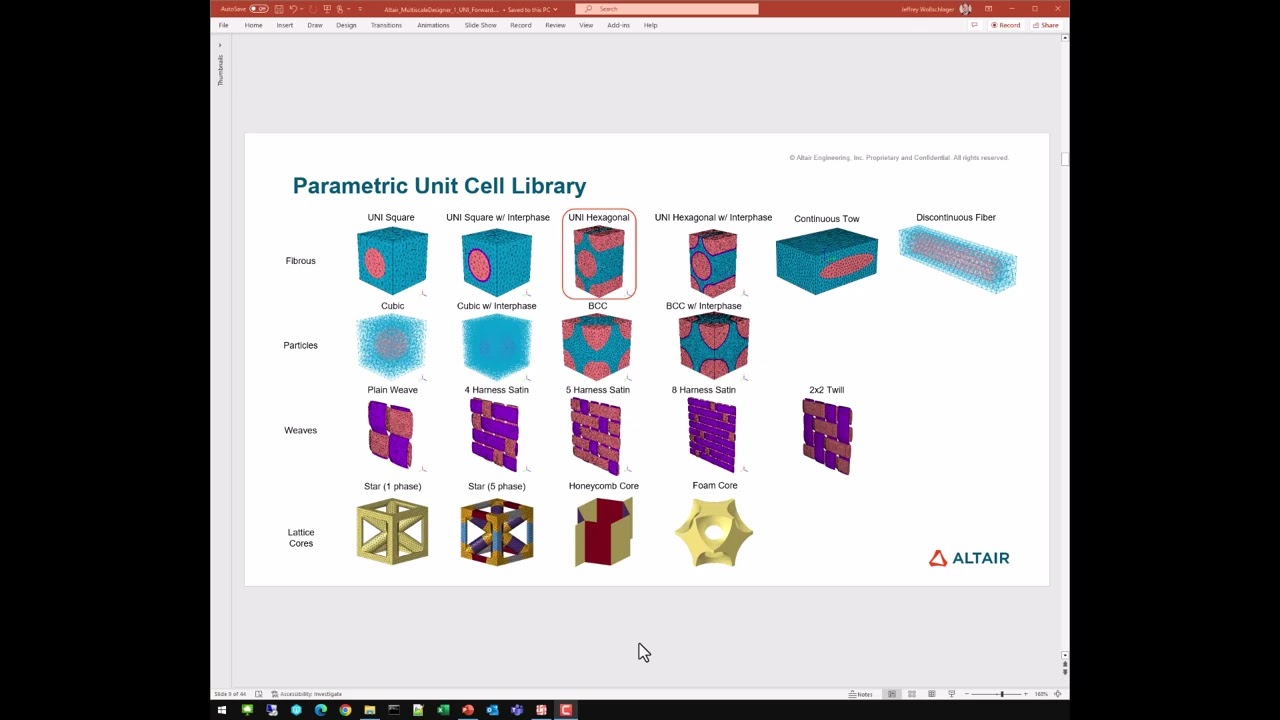Select the Foam Core image

coord(714,531)
